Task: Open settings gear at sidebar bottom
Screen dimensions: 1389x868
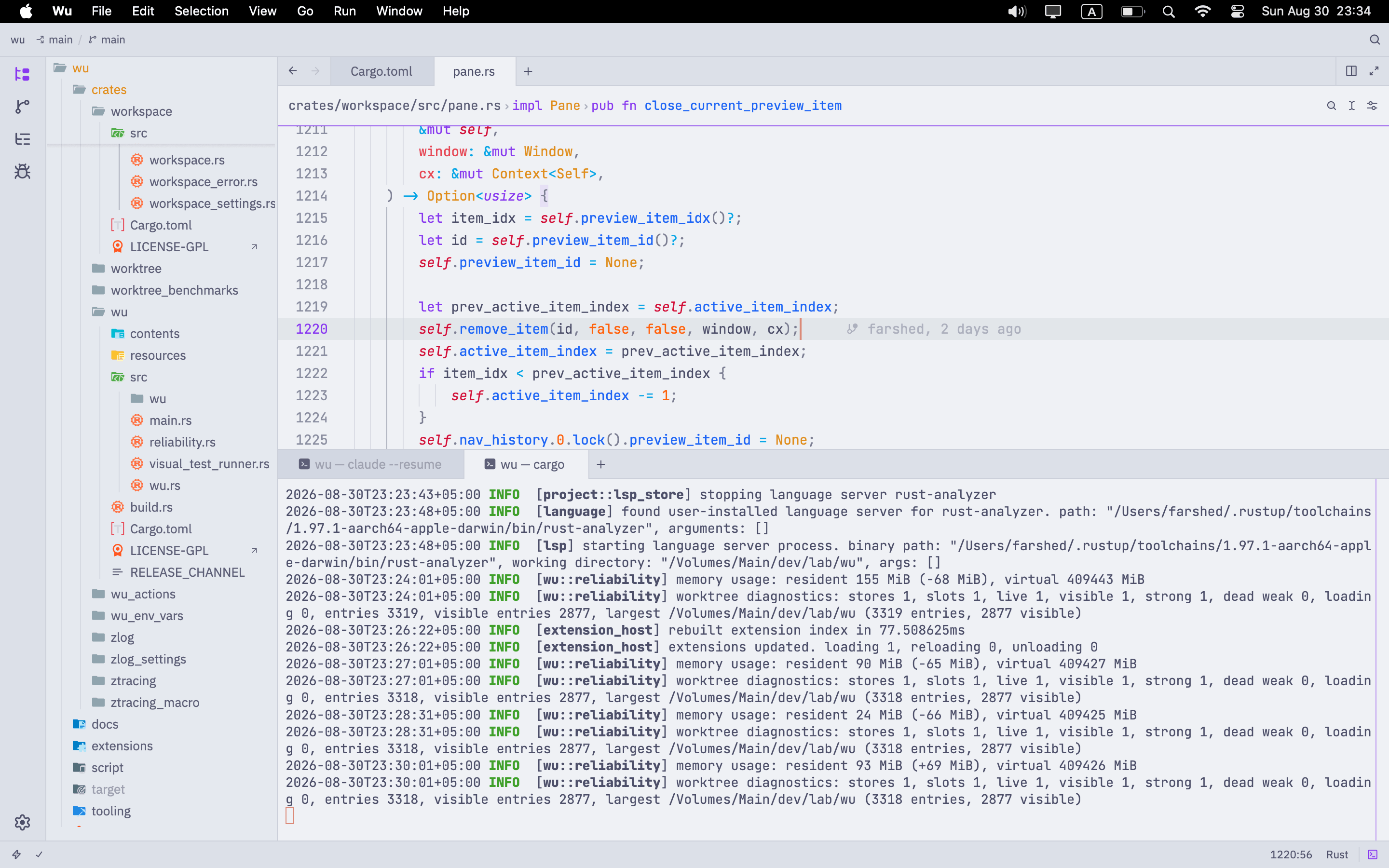Action: click(x=22, y=822)
